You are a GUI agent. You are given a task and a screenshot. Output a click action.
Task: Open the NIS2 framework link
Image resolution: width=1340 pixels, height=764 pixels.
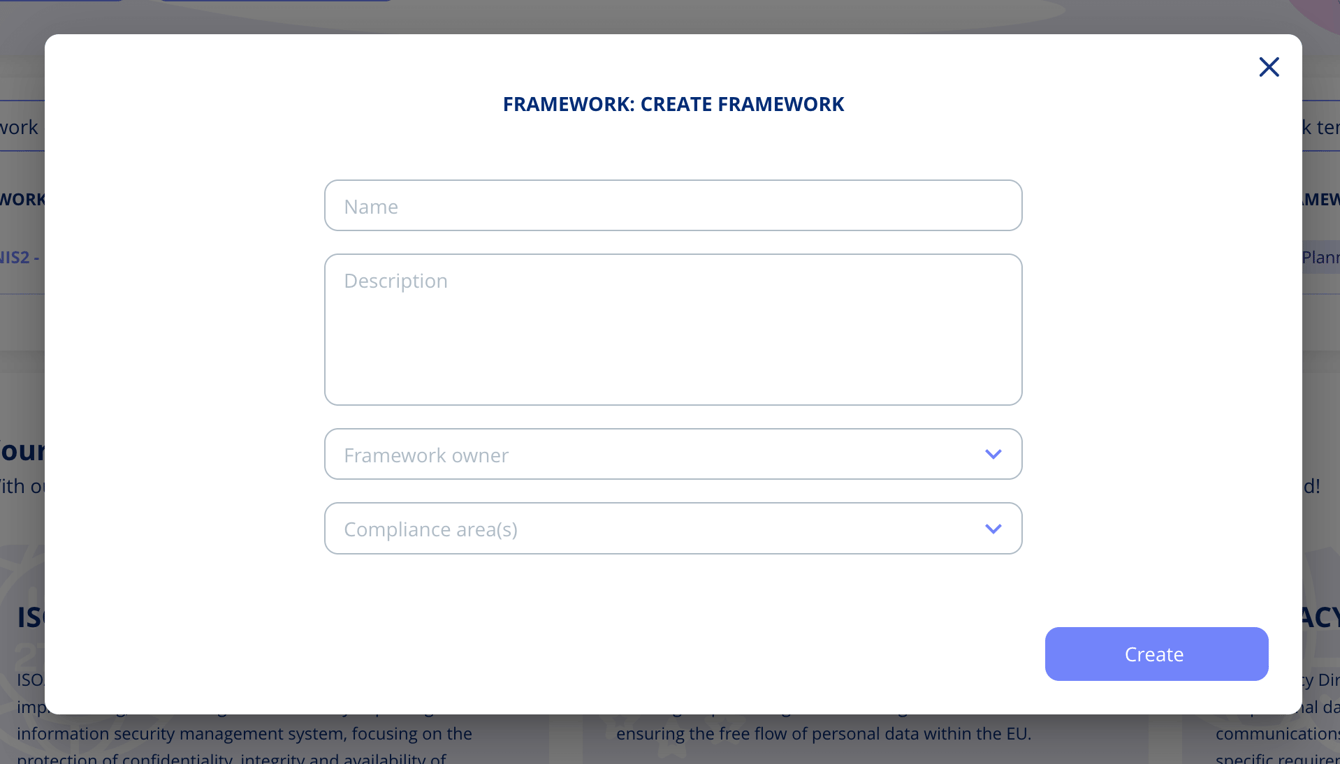point(18,257)
